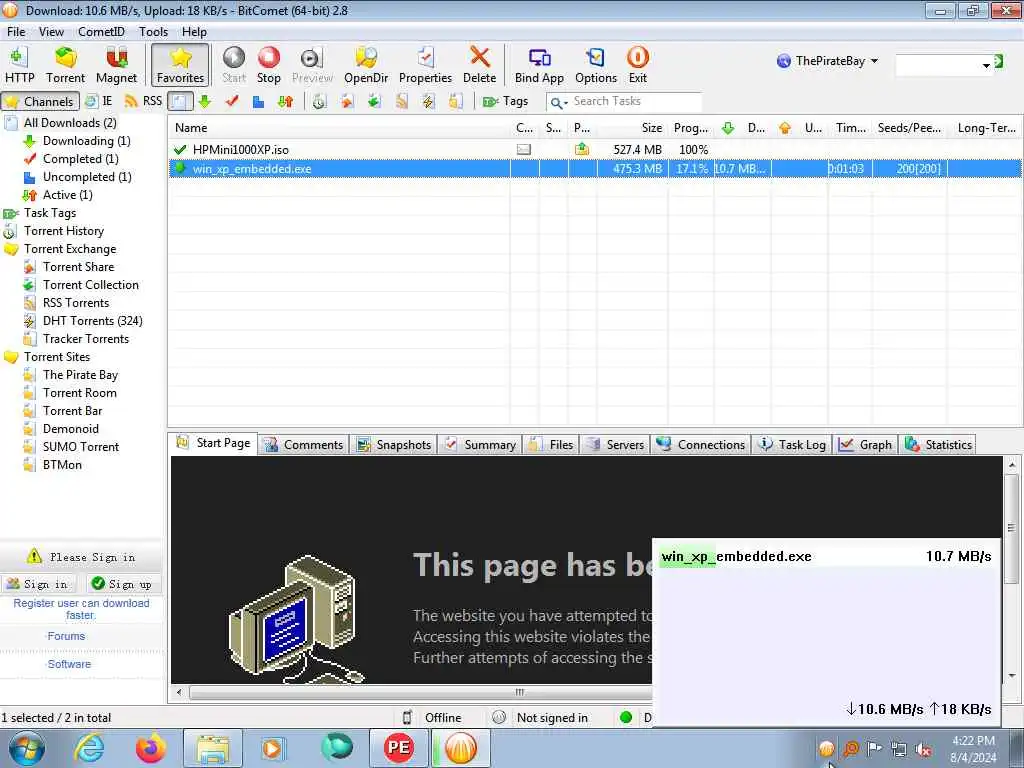Open the File menu
Viewport: 1024px width, 768px height.
pos(16,31)
